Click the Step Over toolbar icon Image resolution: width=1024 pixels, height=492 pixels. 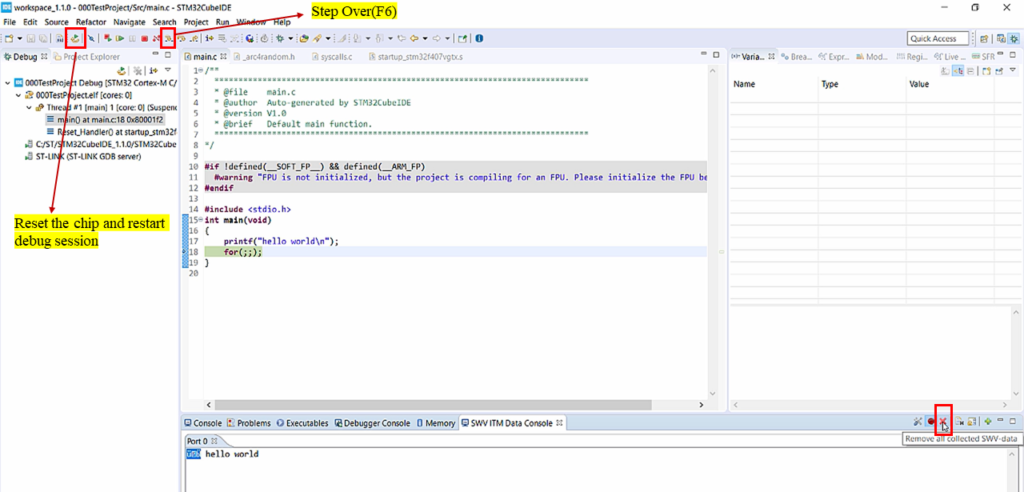[168, 39]
